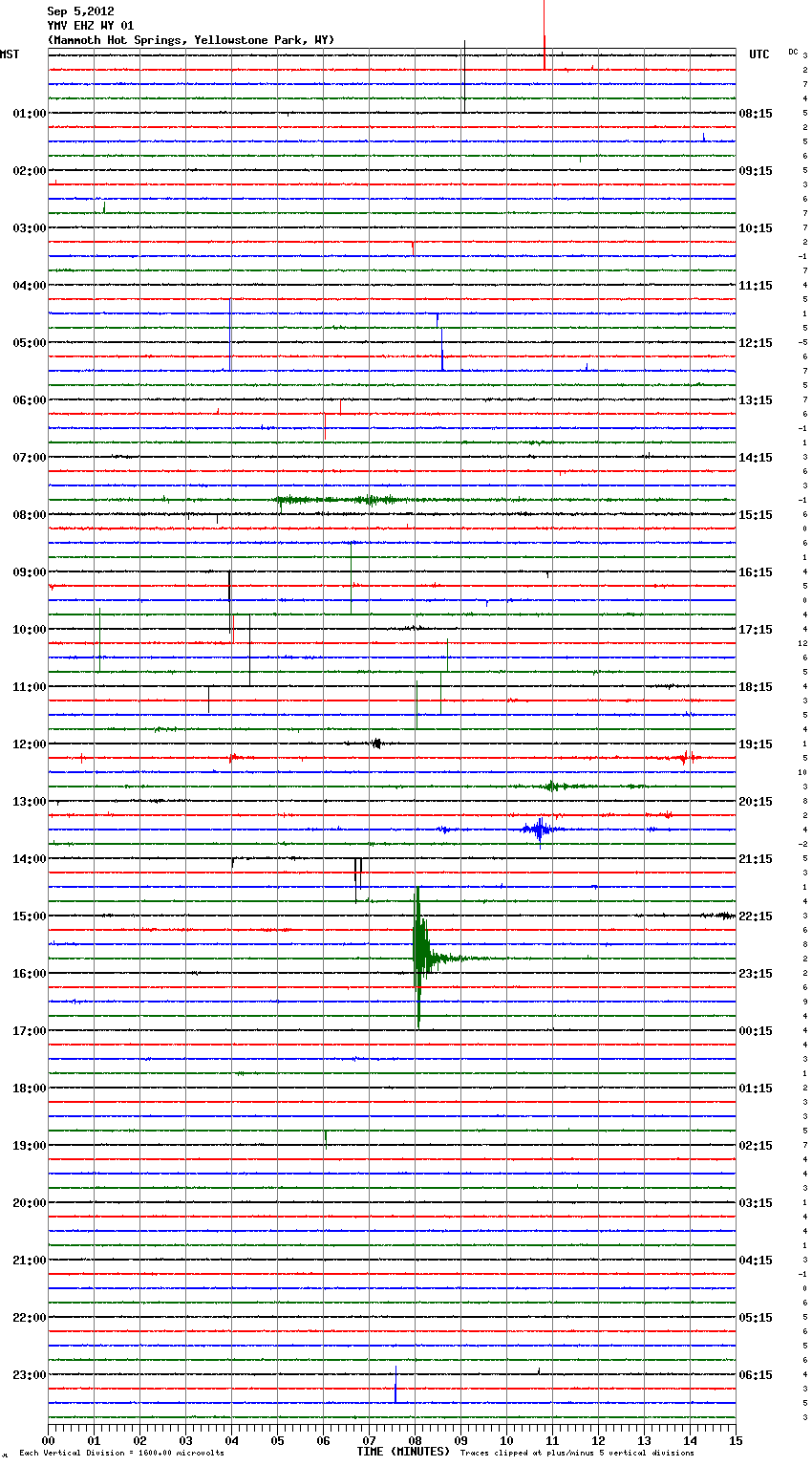
Task: Click the 'TIME (MINUTES)' axis title
Action: coord(403,1452)
